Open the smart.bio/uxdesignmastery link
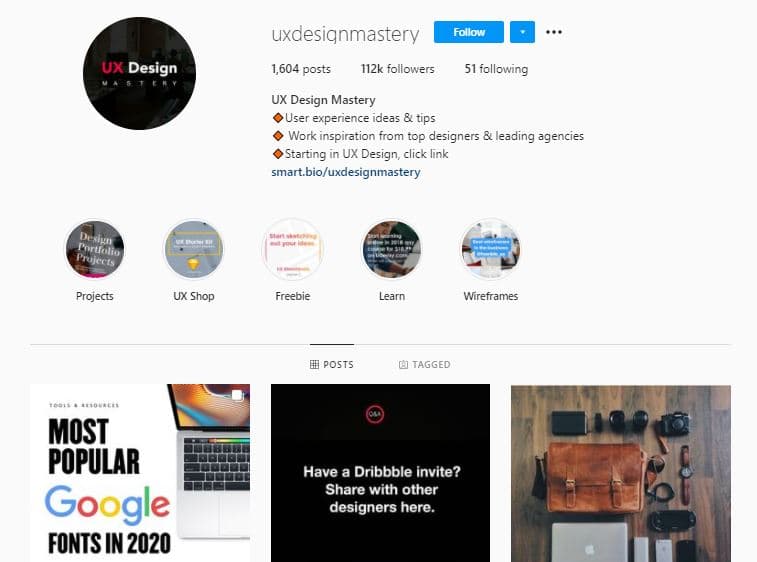The height and width of the screenshot is (562, 757). pyautogui.click(x=346, y=172)
